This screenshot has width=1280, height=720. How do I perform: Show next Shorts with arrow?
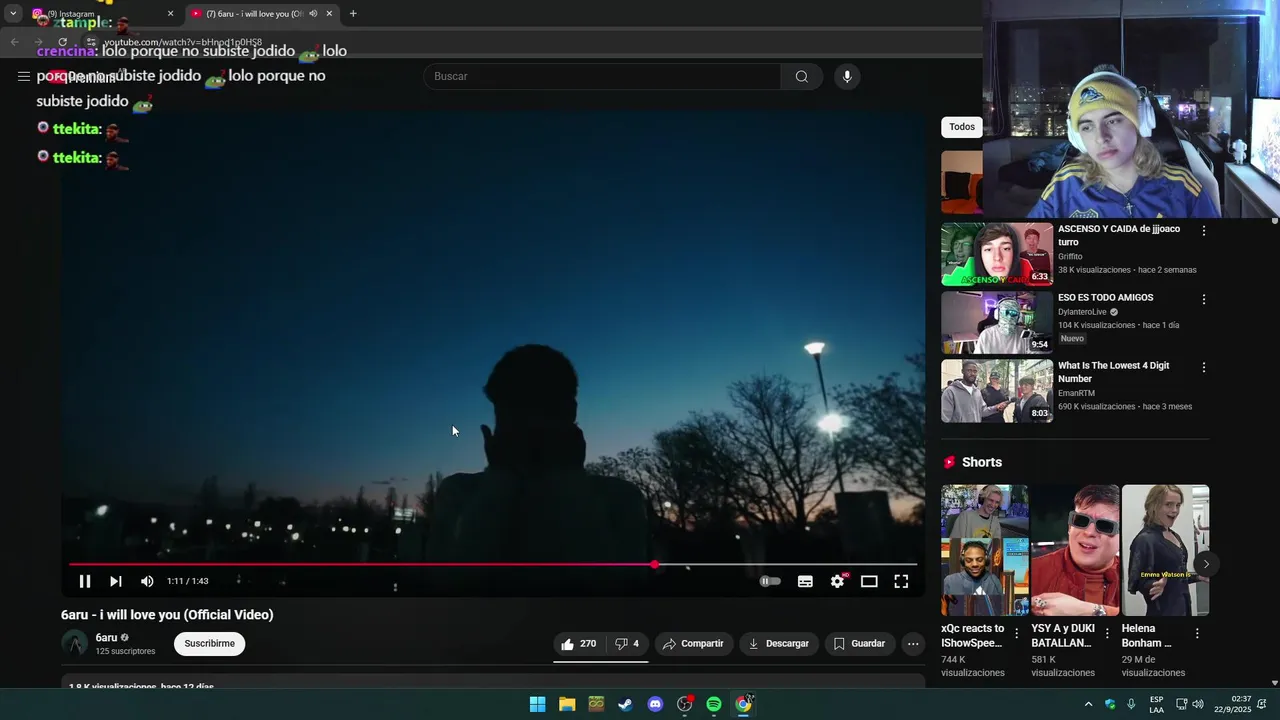click(1206, 564)
